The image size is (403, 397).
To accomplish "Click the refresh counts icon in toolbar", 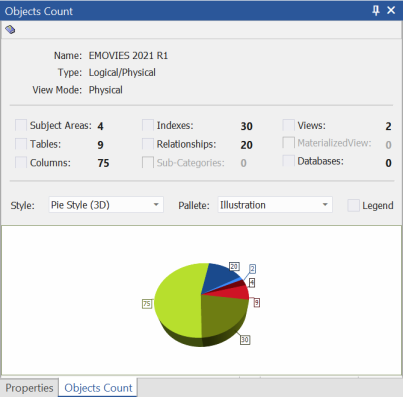I will pyautogui.click(x=10, y=30).
